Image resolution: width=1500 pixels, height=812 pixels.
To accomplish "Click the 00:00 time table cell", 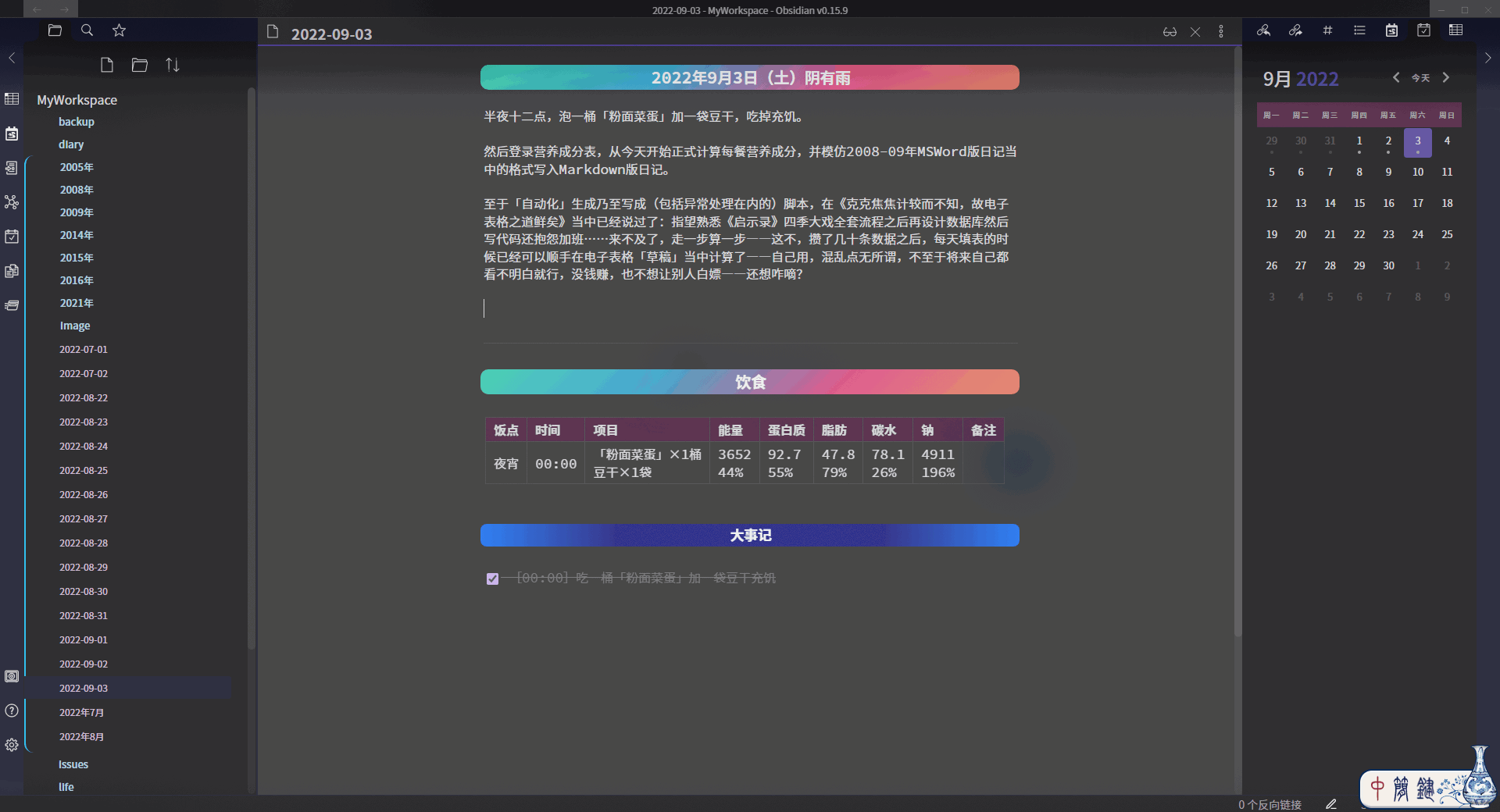I will [555, 464].
